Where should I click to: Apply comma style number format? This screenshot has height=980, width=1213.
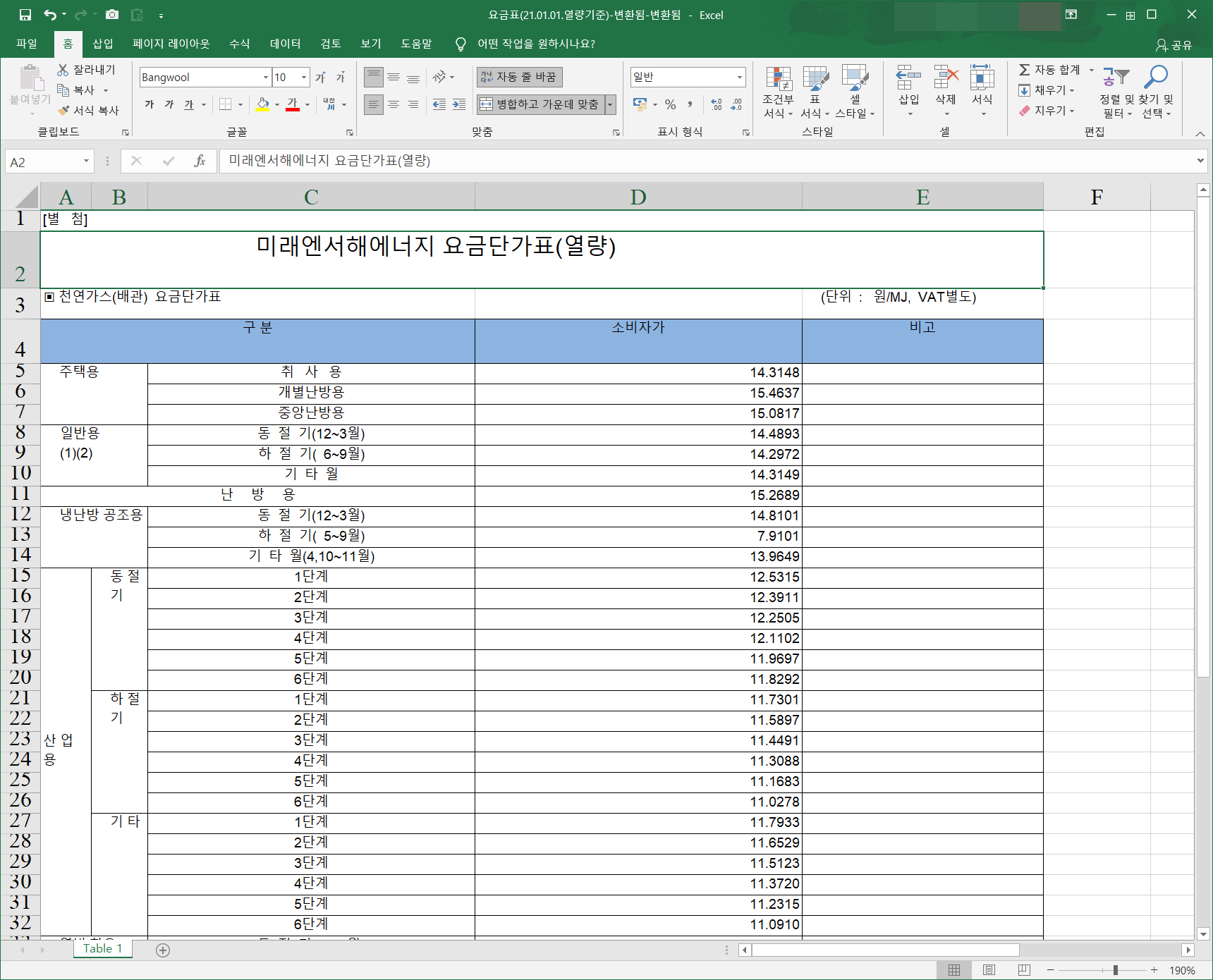pyautogui.click(x=690, y=104)
